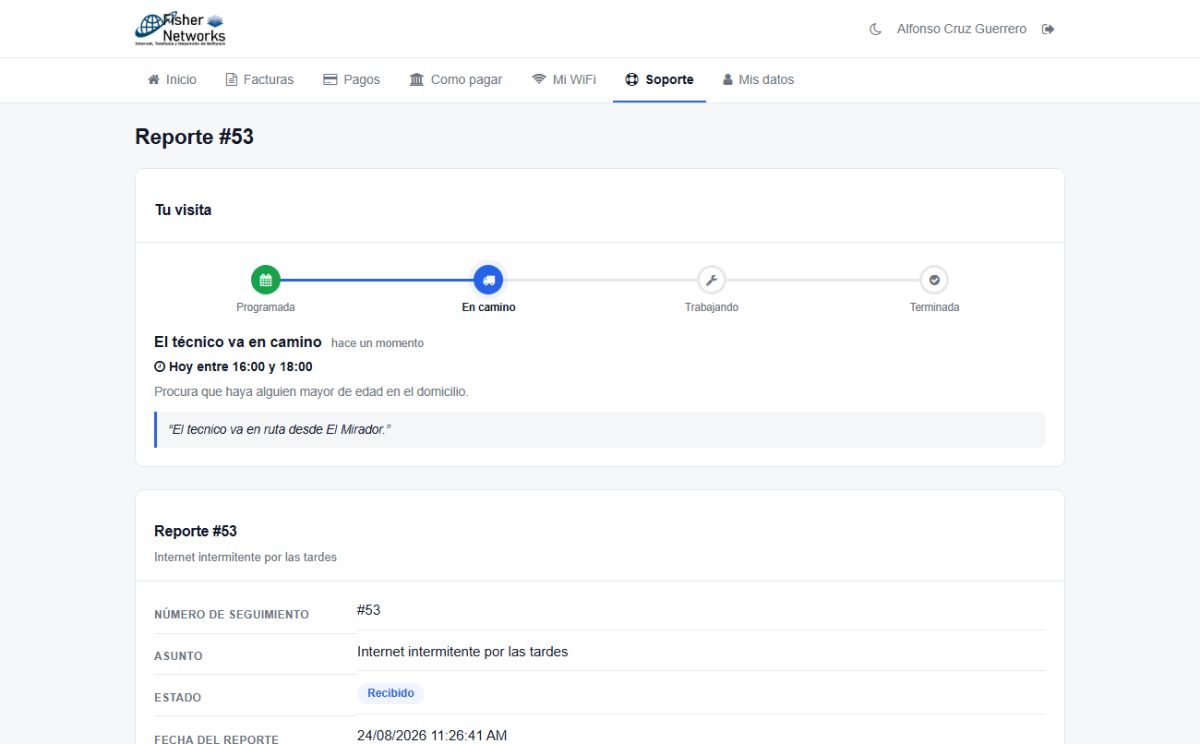Click the Trabajando wrench step icon

(x=711, y=280)
